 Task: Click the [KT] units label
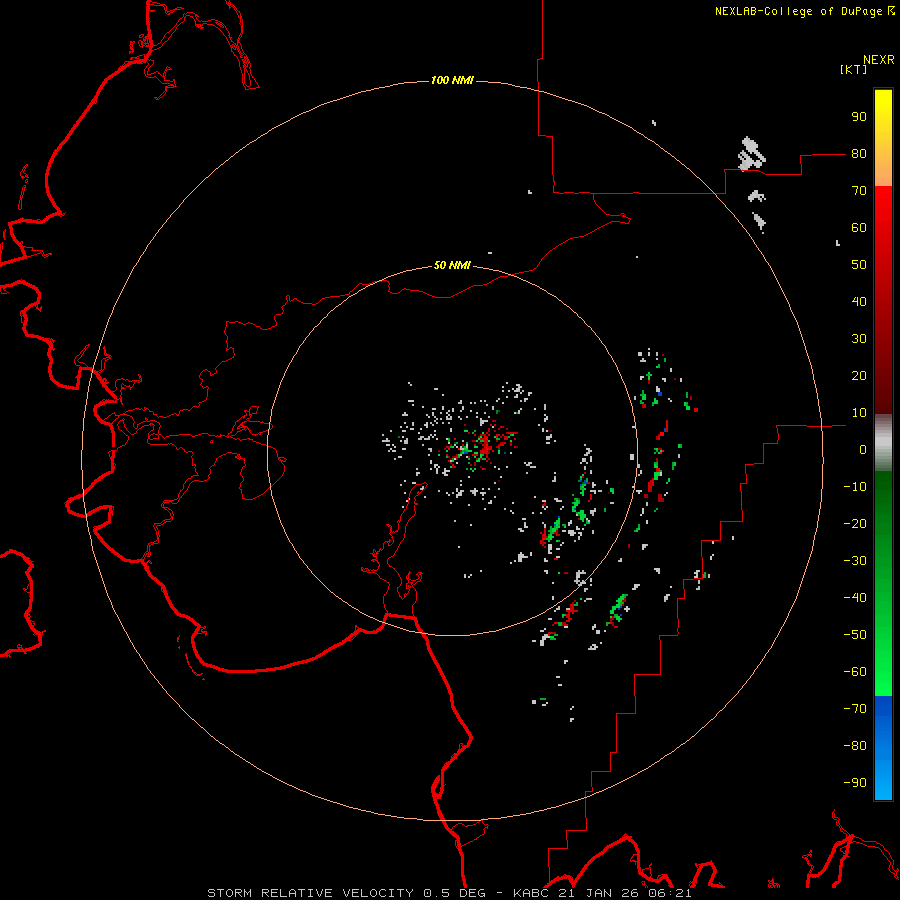pyautogui.click(x=853, y=69)
